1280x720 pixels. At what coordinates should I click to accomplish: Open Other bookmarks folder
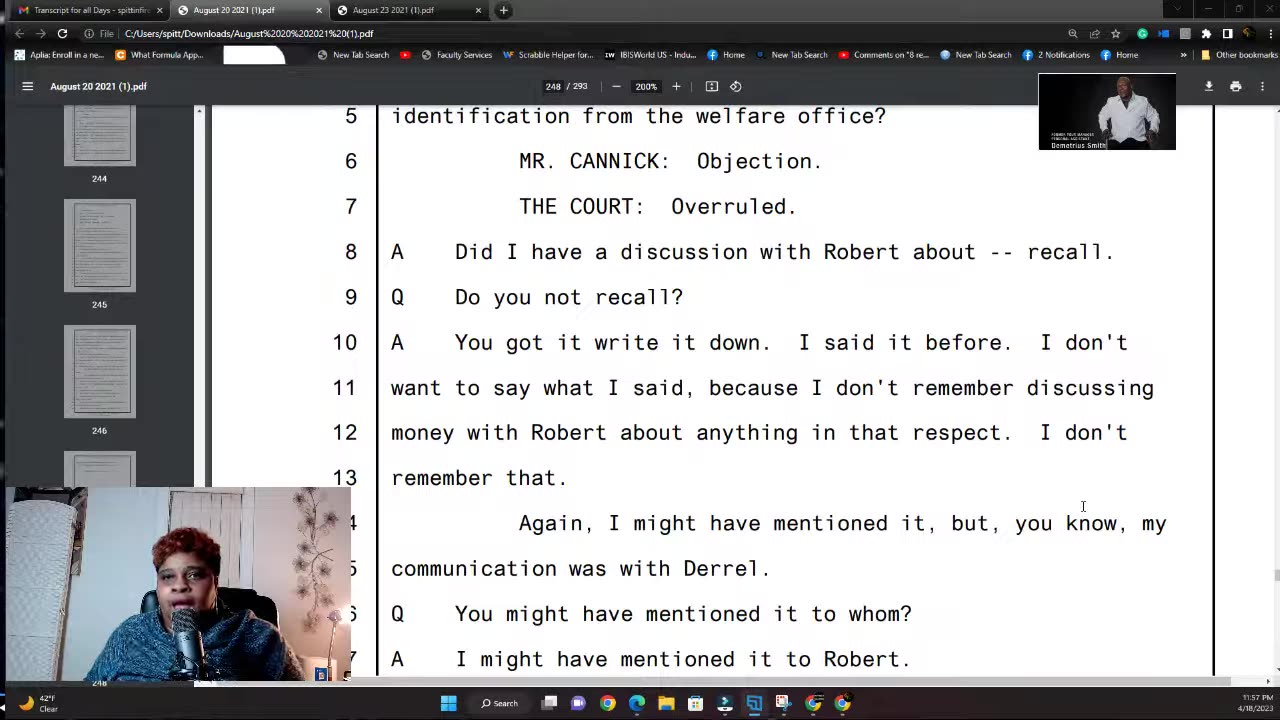pyautogui.click(x=1239, y=55)
